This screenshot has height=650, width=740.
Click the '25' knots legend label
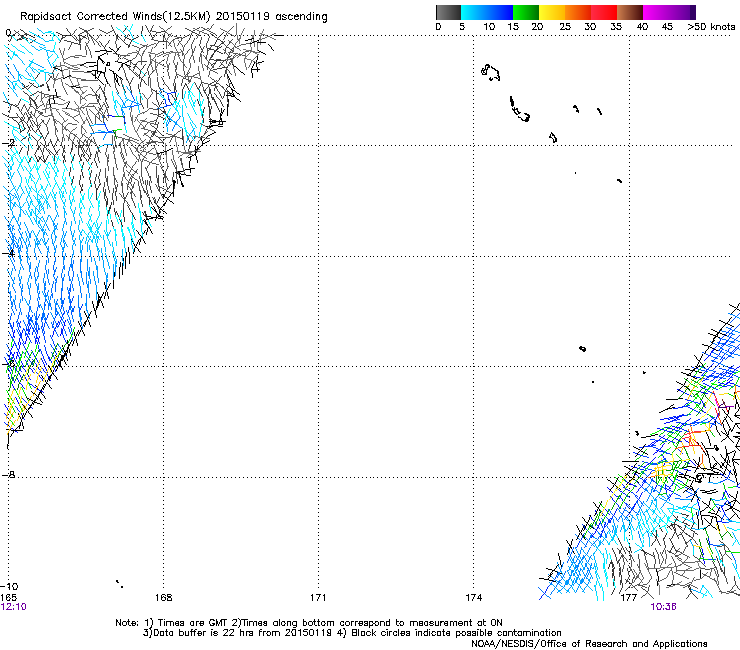564,26
